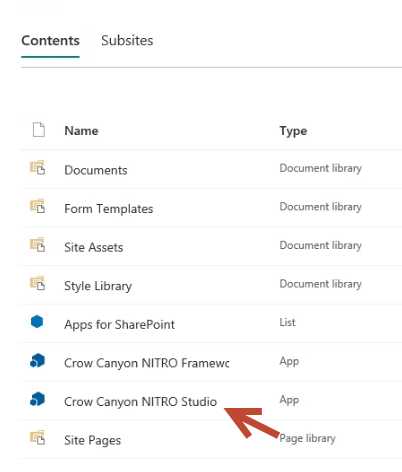Click the Apps for SharePoint hexagon icon
402x472 pixels.
coord(37,322)
